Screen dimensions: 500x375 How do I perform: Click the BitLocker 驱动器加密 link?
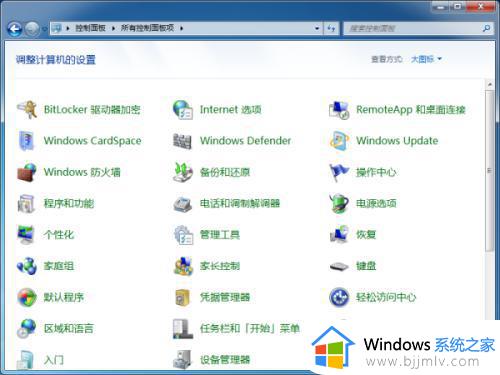92,109
